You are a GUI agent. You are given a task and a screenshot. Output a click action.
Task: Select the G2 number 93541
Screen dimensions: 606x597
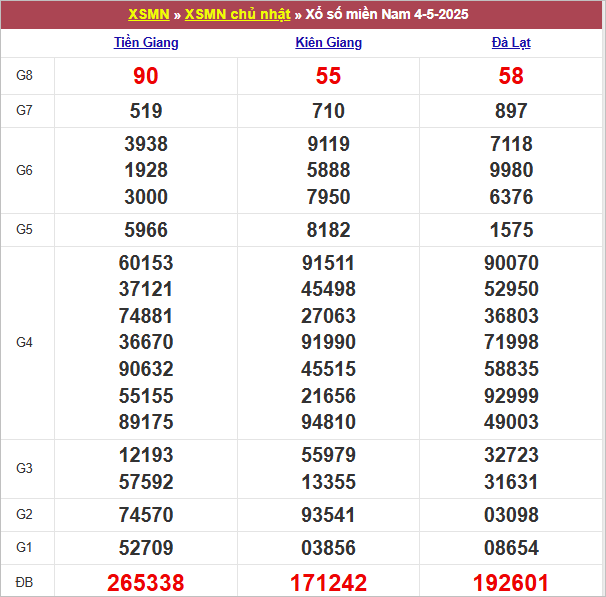[x=328, y=516]
